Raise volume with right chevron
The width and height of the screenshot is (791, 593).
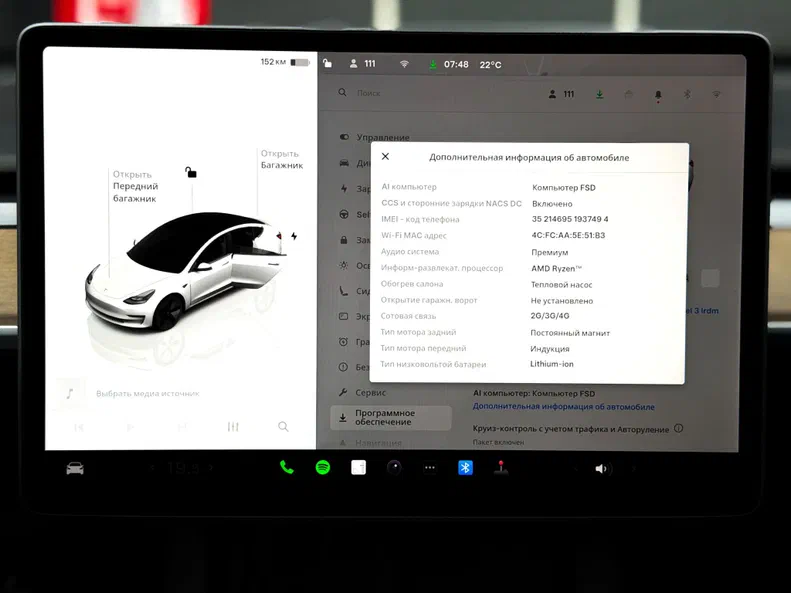click(x=634, y=469)
